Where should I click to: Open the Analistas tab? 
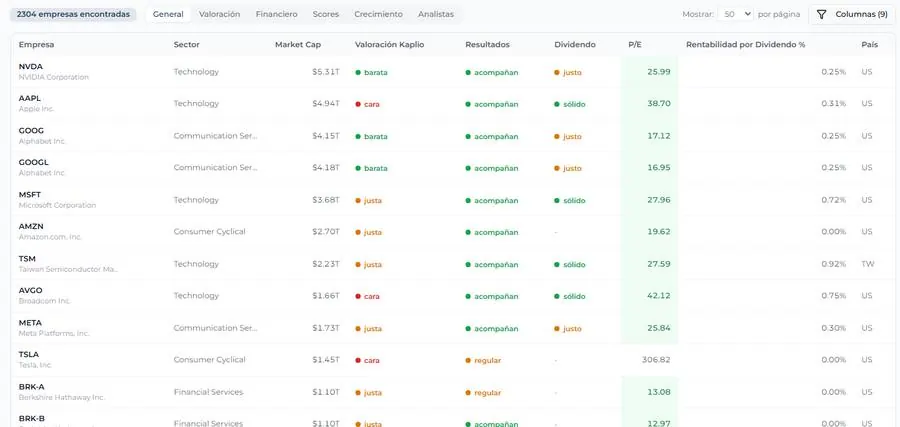click(x=436, y=14)
